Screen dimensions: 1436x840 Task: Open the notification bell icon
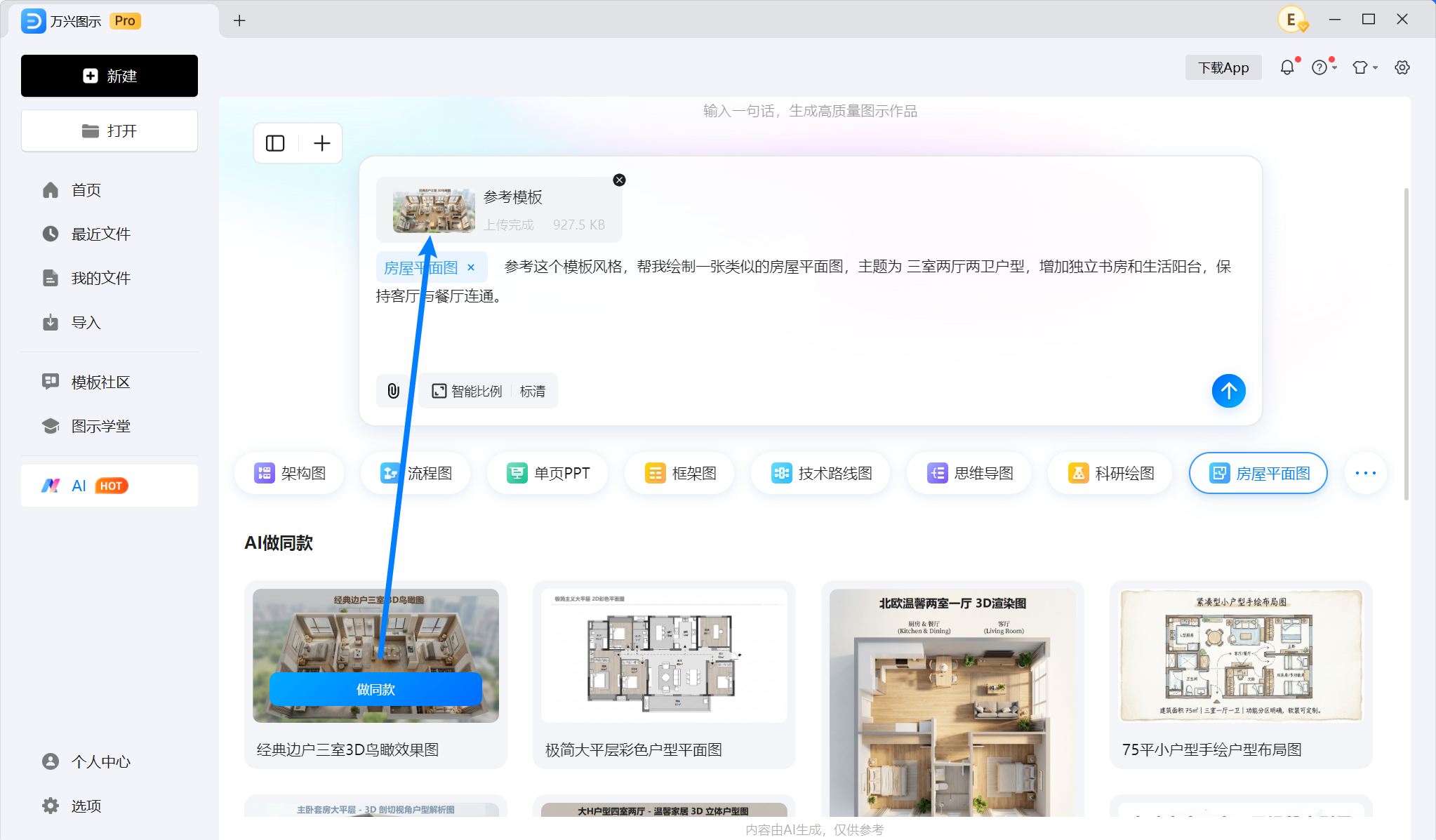pyautogui.click(x=1287, y=67)
